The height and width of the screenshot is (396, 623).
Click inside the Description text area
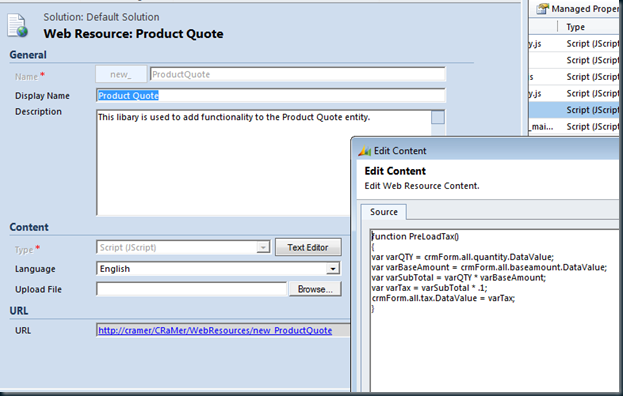tap(263, 163)
